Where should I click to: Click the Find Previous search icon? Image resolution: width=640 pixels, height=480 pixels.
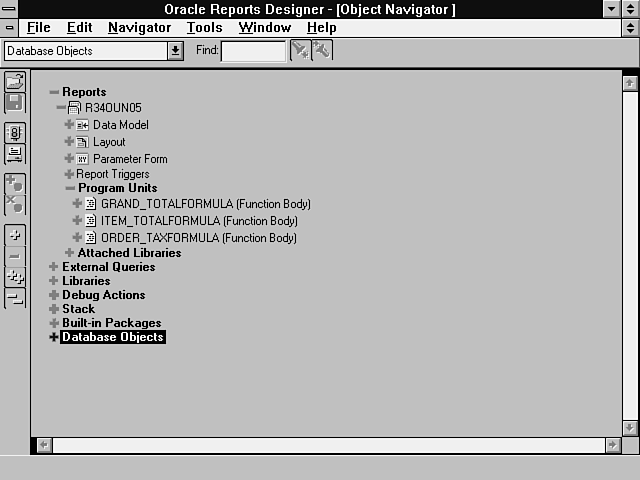(321, 51)
